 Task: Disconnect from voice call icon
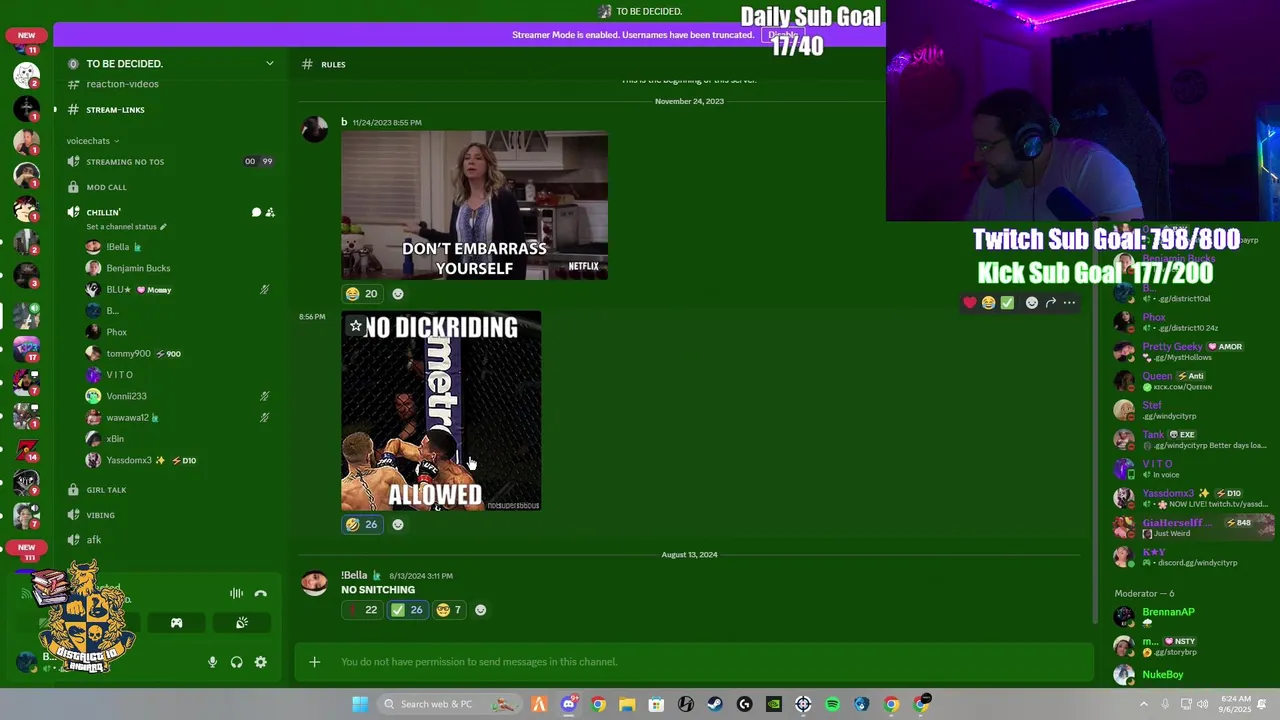pos(260,594)
